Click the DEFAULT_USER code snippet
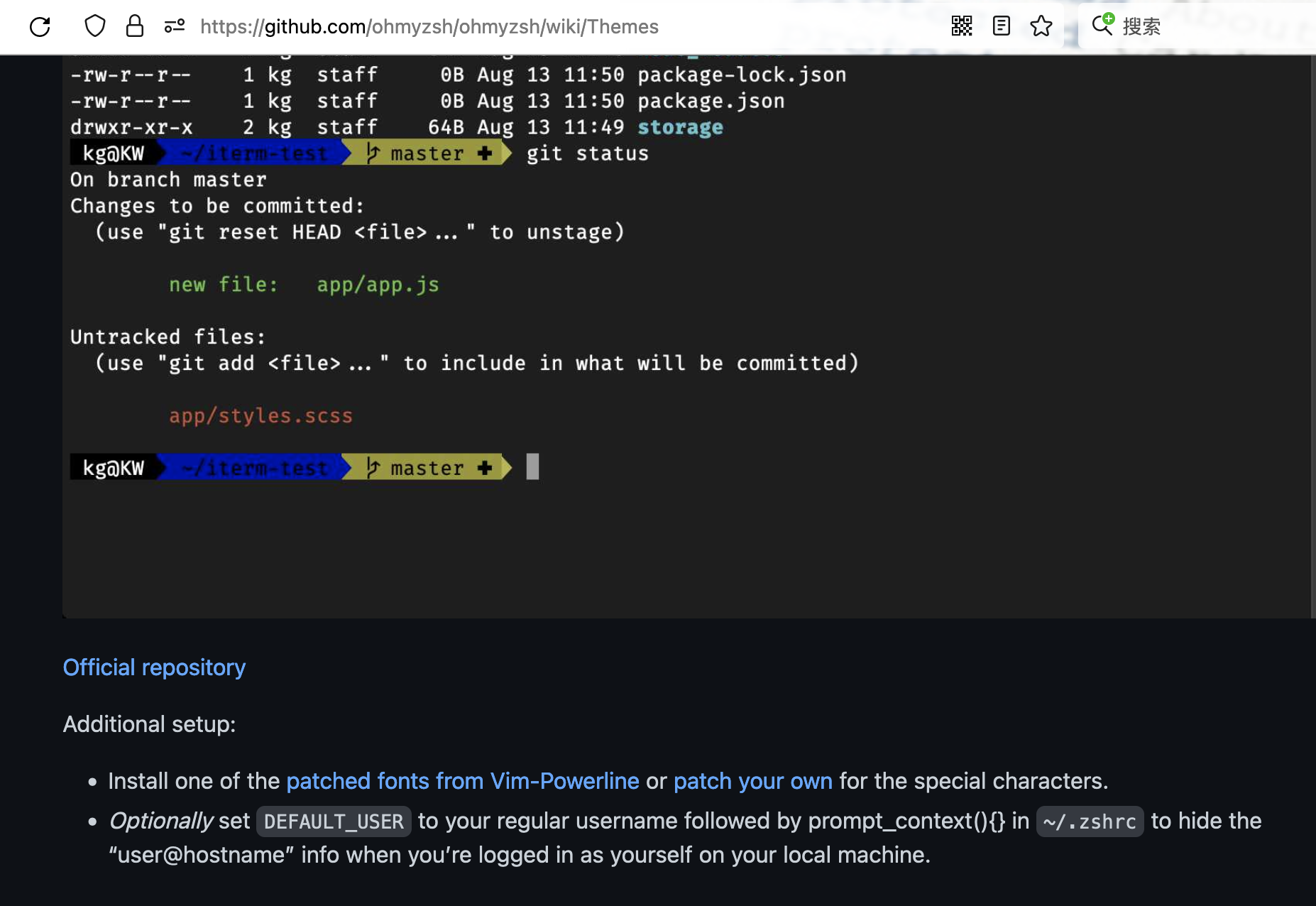The width and height of the screenshot is (1316, 906). pos(334,822)
